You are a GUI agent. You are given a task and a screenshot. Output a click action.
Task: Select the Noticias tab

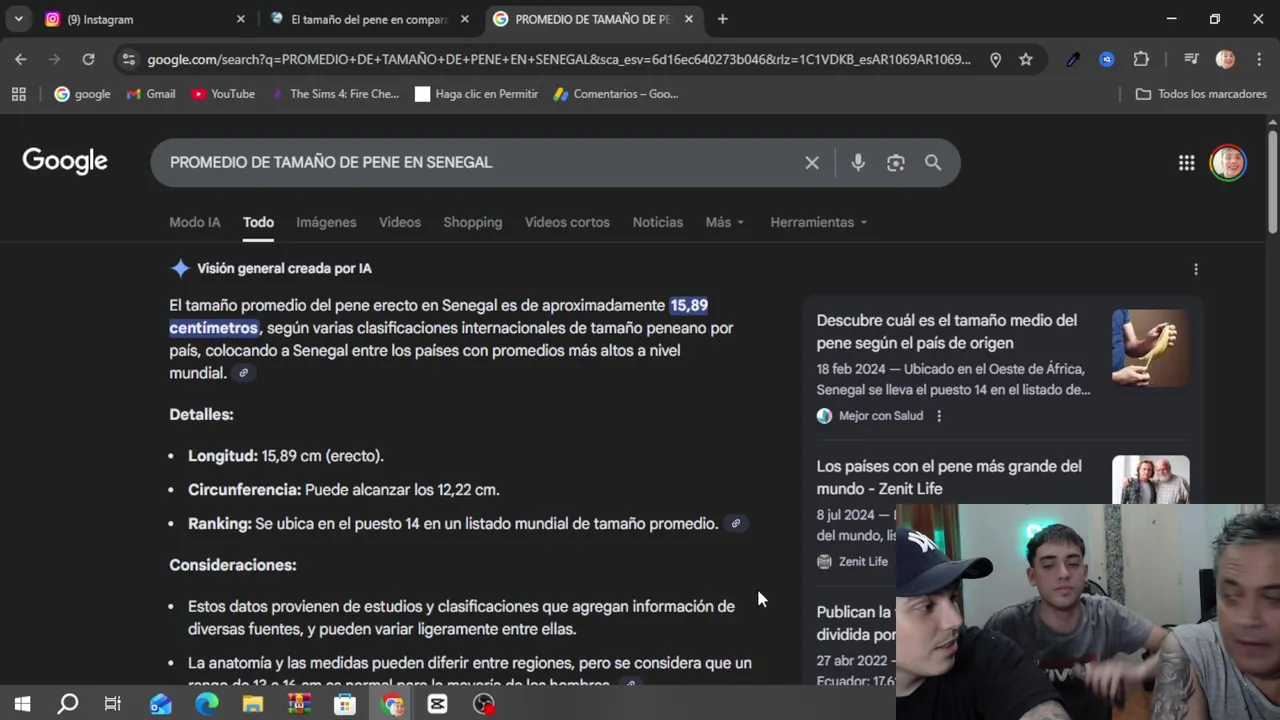[x=657, y=222]
